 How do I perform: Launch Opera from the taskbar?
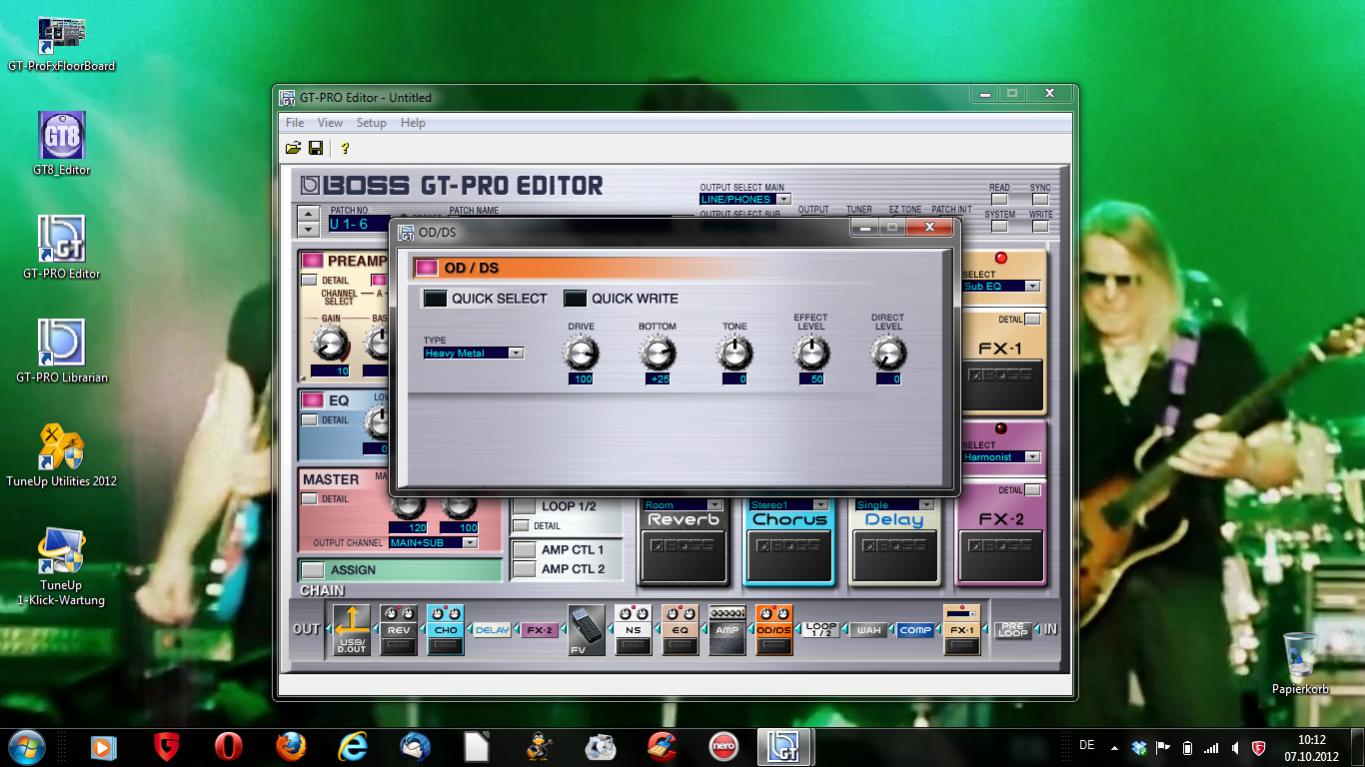(229, 747)
